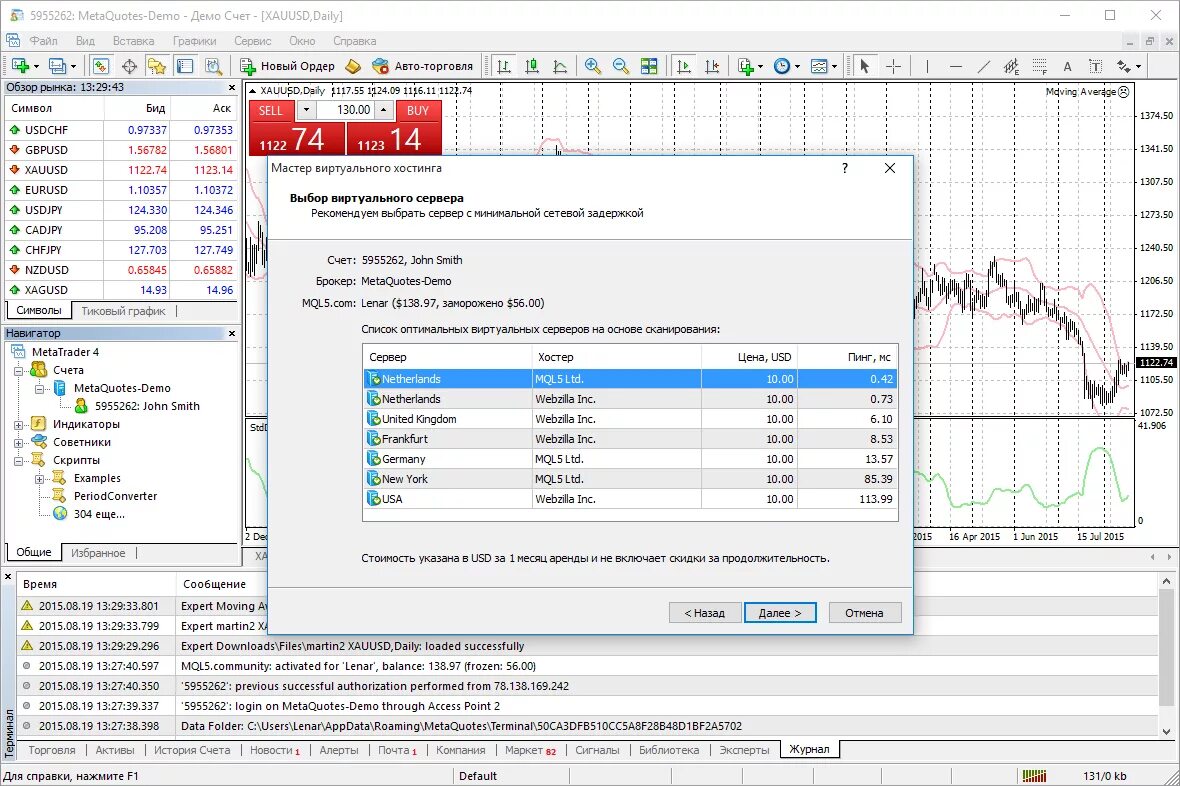Open wizard help question mark

click(x=844, y=168)
